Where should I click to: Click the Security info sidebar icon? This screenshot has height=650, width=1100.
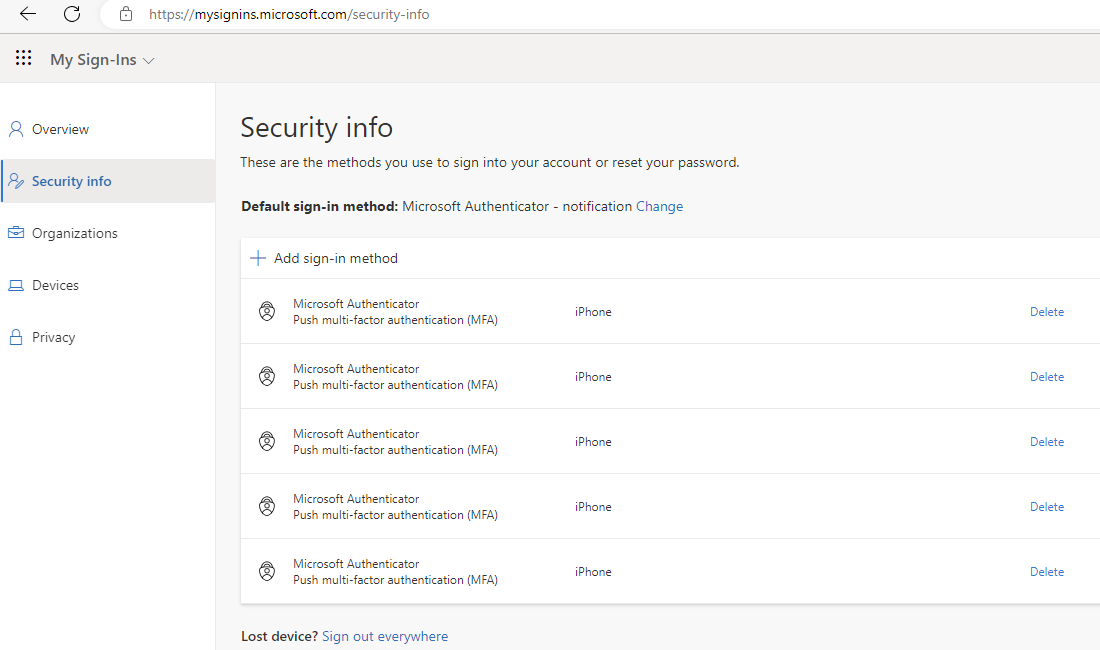15,181
